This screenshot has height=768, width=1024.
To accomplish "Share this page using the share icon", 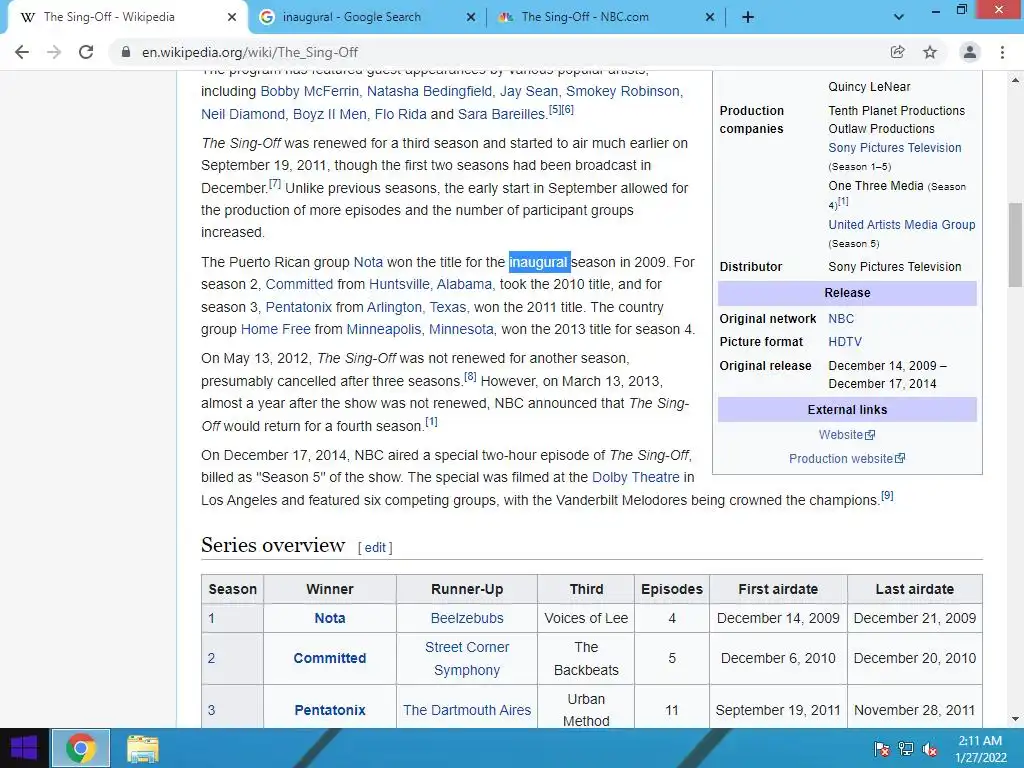I will pyautogui.click(x=897, y=52).
